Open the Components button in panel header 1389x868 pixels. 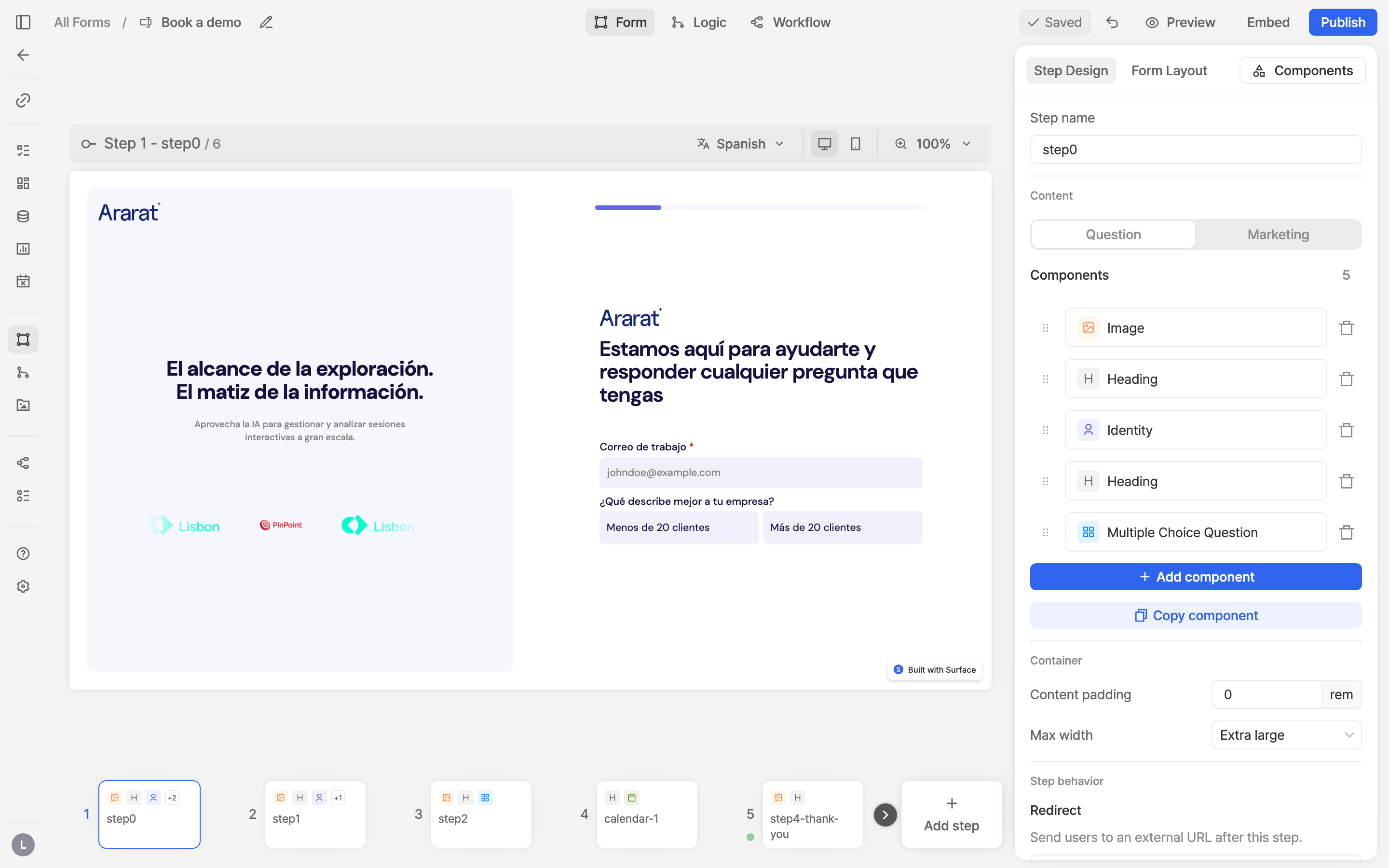click(x=1302, y=70)
